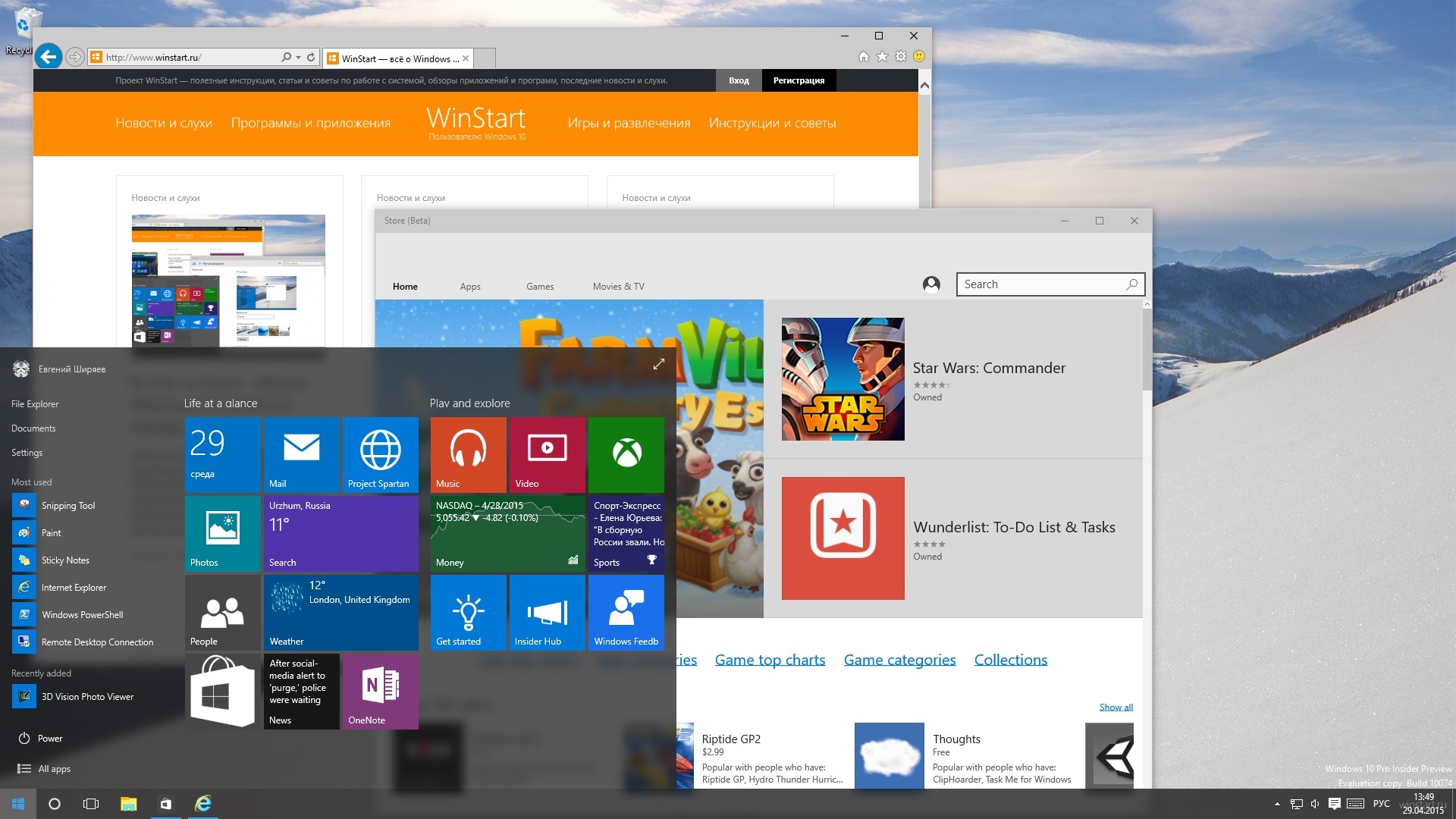1456x819 pixels.
Task: Click the Регистрация button
Action: pos(799,80)
